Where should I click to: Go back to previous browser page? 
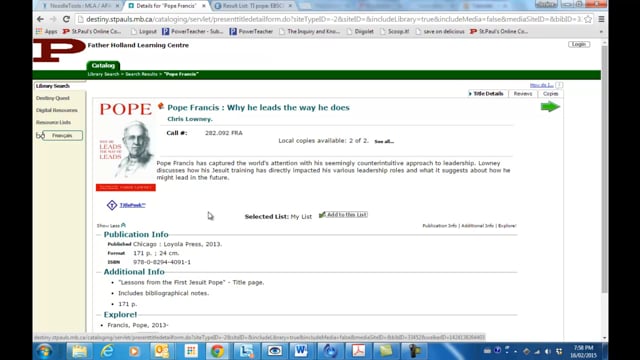40,19
